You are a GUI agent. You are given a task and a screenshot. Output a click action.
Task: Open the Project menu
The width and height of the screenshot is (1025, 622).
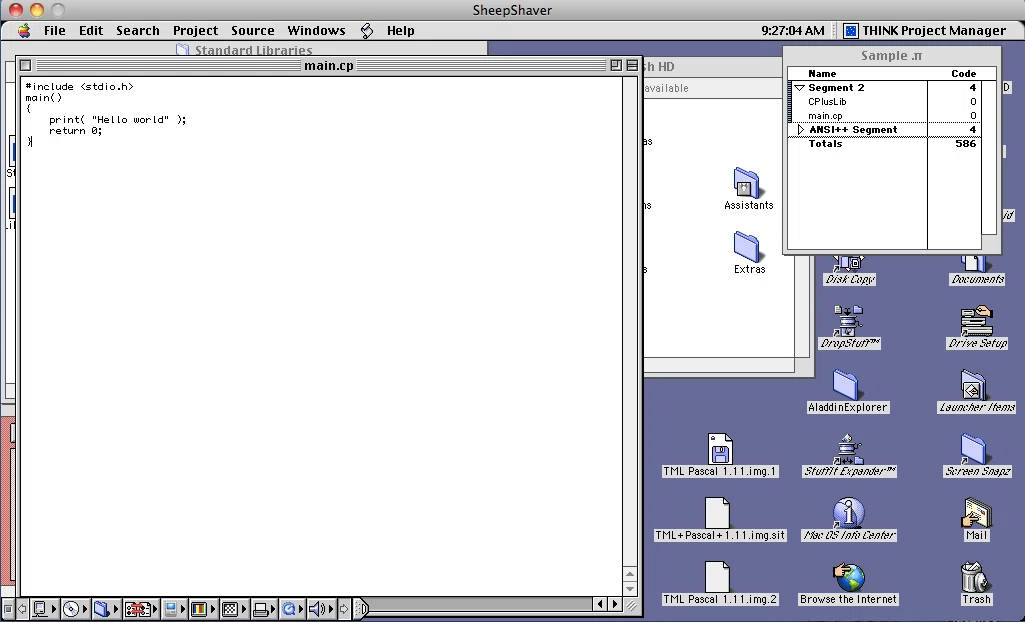pyautogui.click(x=195, y=31)
